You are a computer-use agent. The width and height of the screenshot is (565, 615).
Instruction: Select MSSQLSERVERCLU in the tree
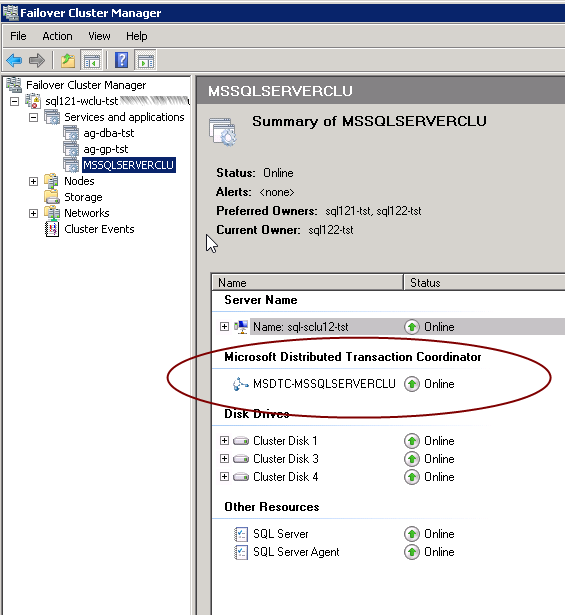[129, 165]
